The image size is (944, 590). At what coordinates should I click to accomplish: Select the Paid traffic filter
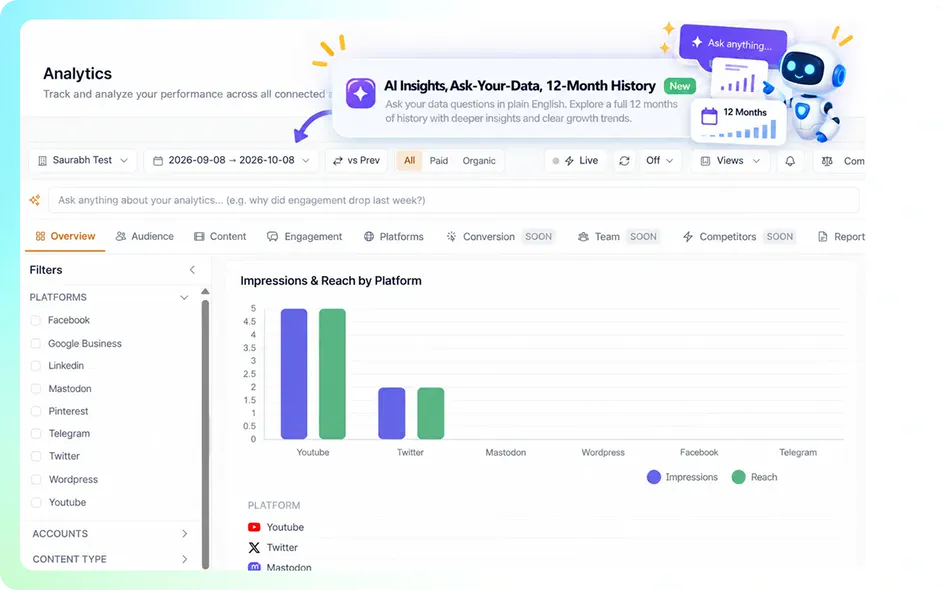(x=438, y=161)
